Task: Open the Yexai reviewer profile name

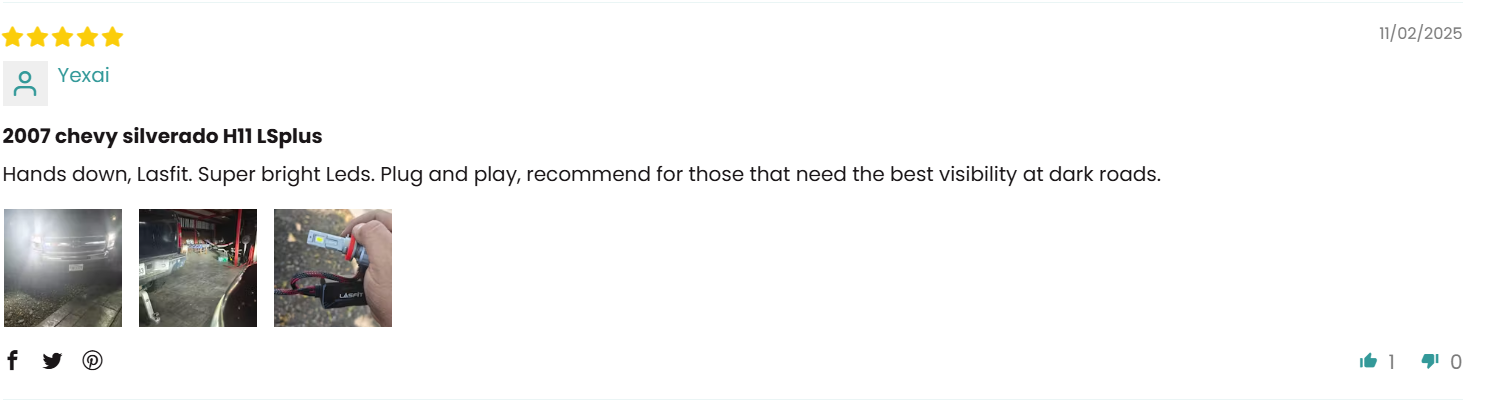Action: tap(83, 75)
